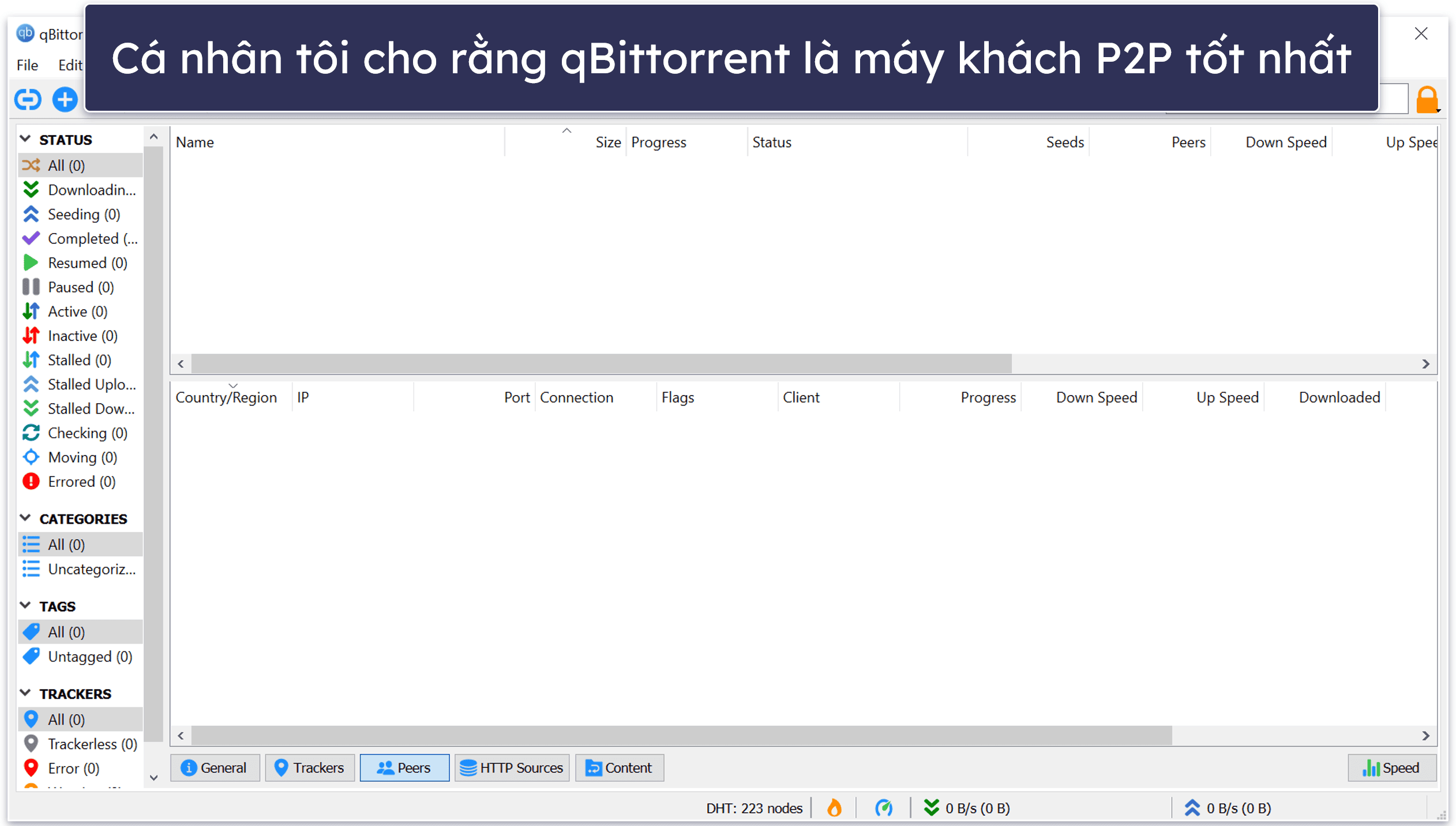
Task: Click the peers list horizontal scrollbar
Action: coord(681,735)
